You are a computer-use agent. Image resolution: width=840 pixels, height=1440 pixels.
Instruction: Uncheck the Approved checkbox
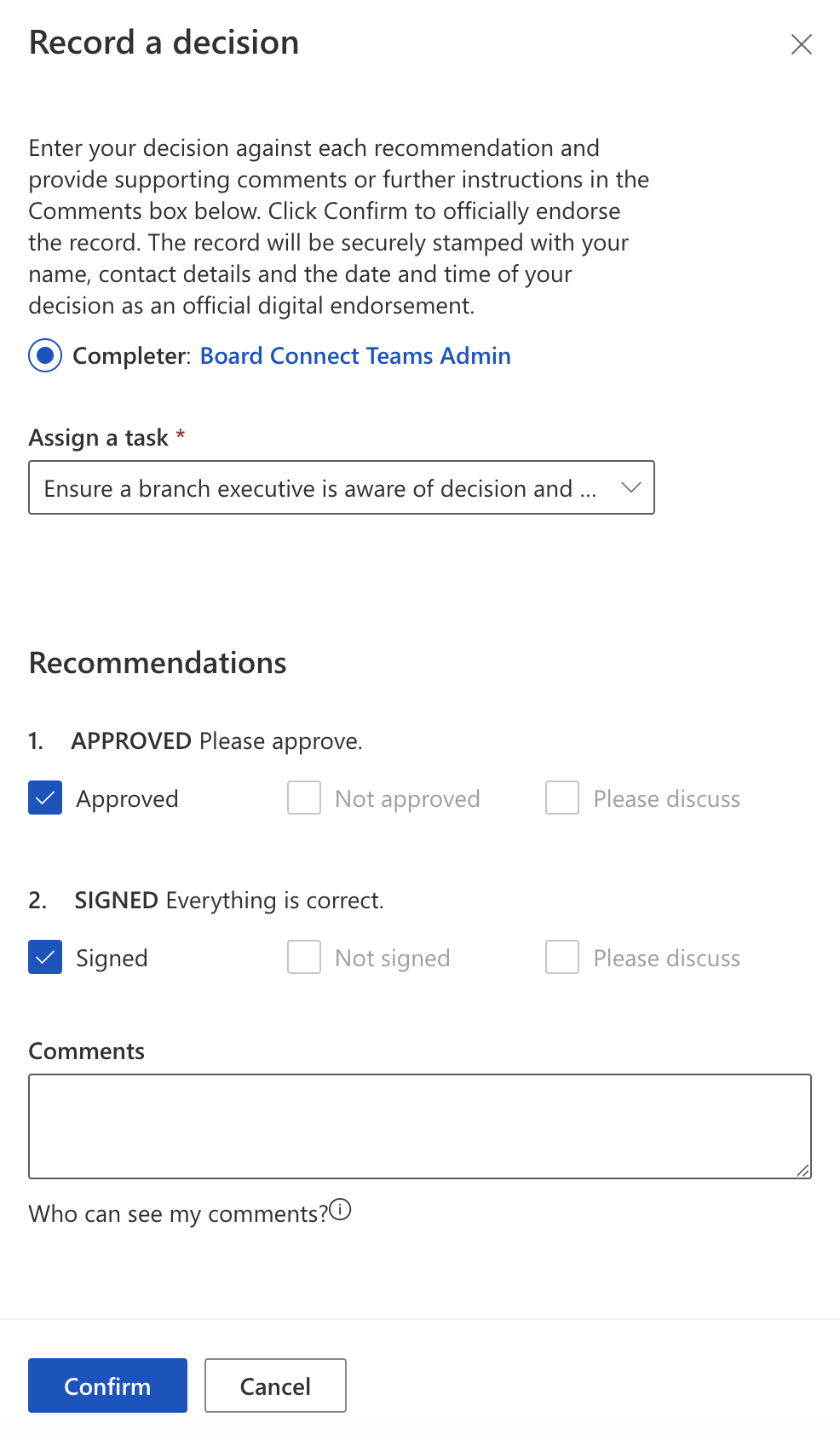pos(45,798)
